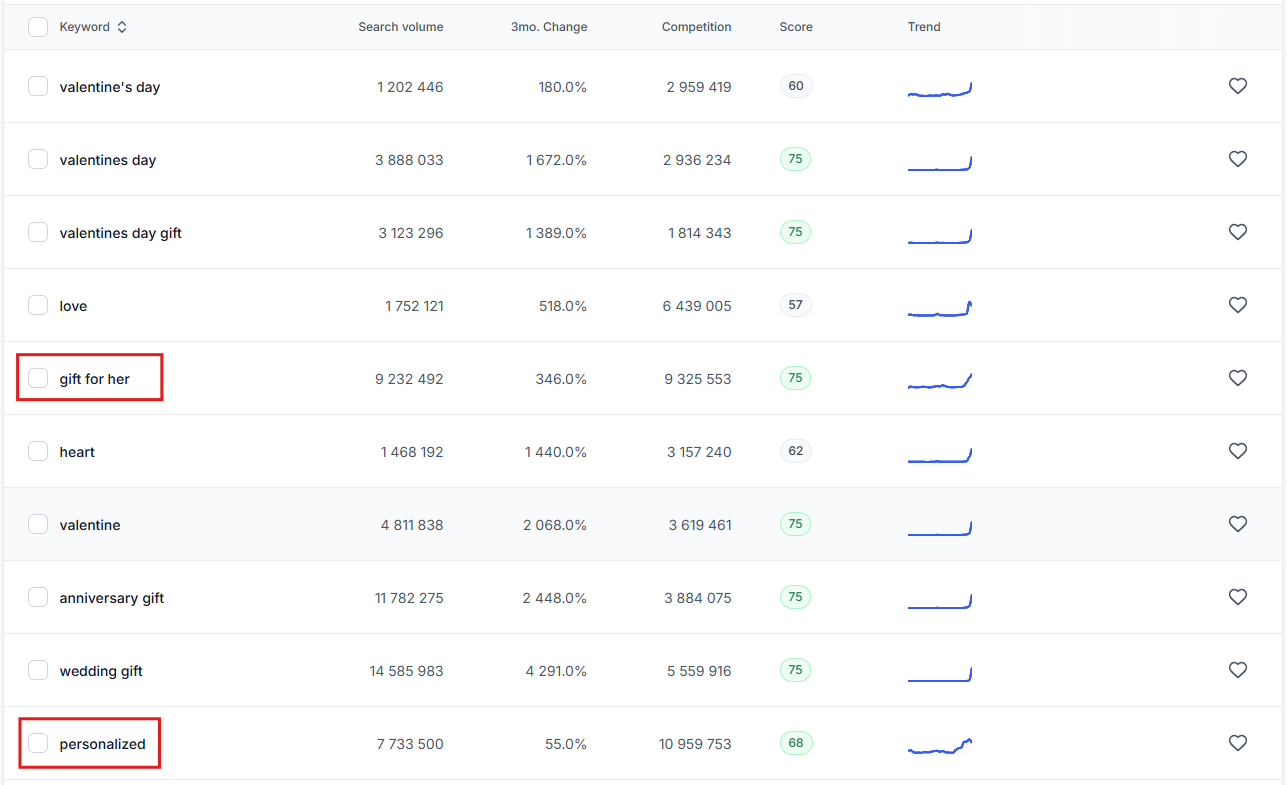The height and width of the screenshot is (785, 1287).
Task: Click the score badge 60 for valentine's day
Action: pos(796,86)
